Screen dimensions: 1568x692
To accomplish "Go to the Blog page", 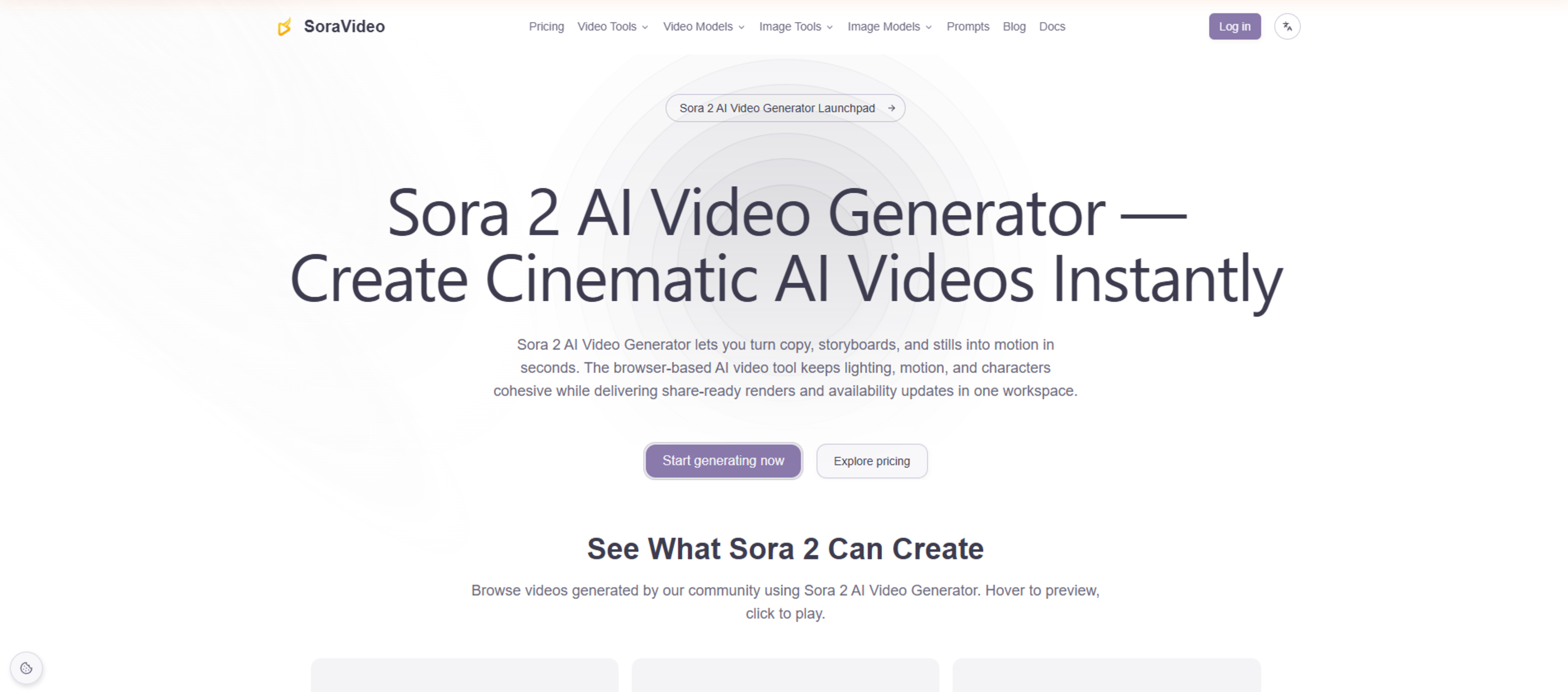I will point(1013,27).
